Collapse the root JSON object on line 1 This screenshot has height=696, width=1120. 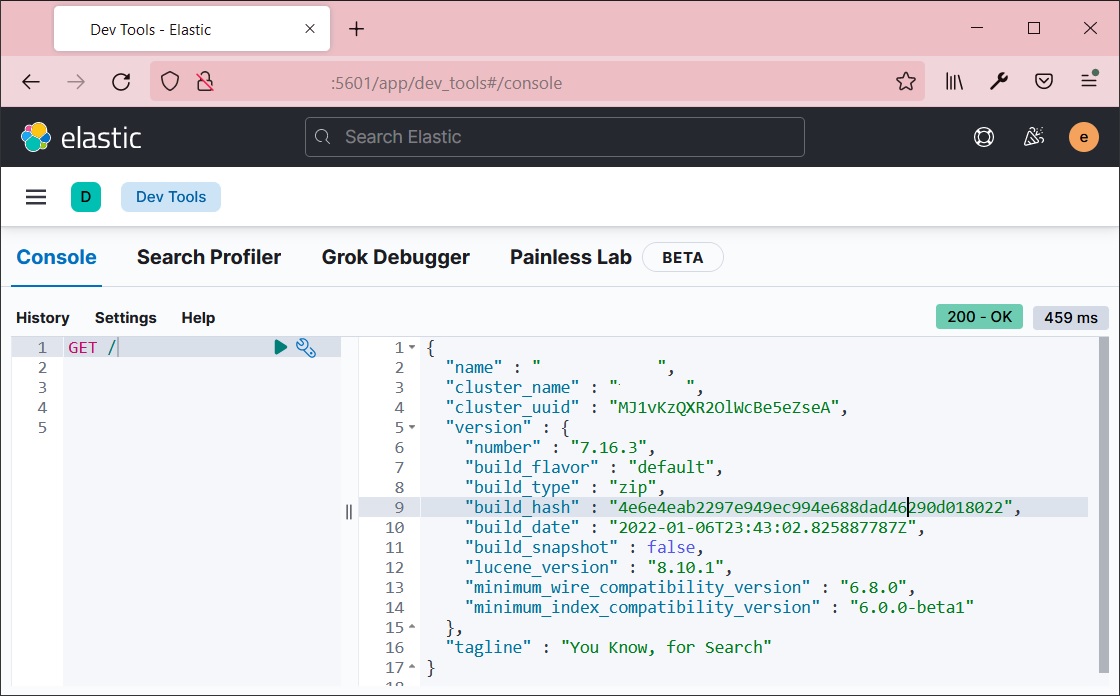(412, 348)
